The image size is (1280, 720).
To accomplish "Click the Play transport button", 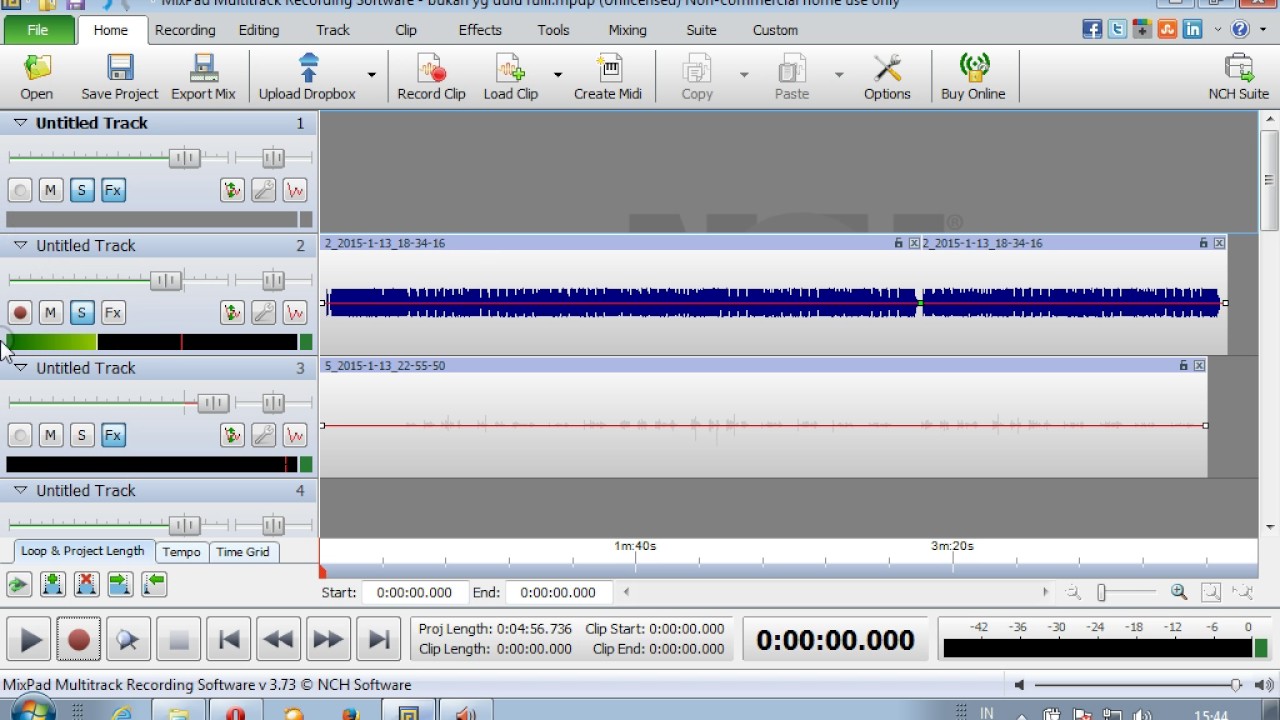I will tap(30, 640).
